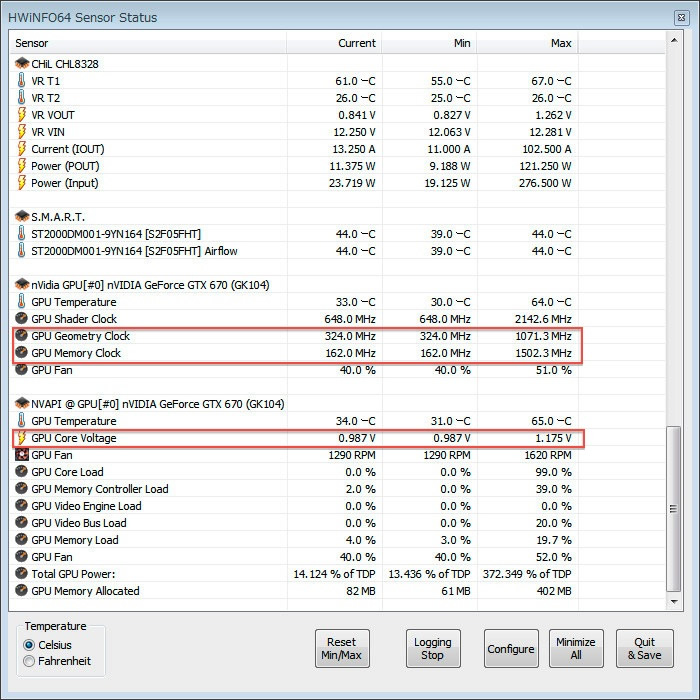
Task: Click the 372.349 % of TDP value
Action: coord(527,574)
